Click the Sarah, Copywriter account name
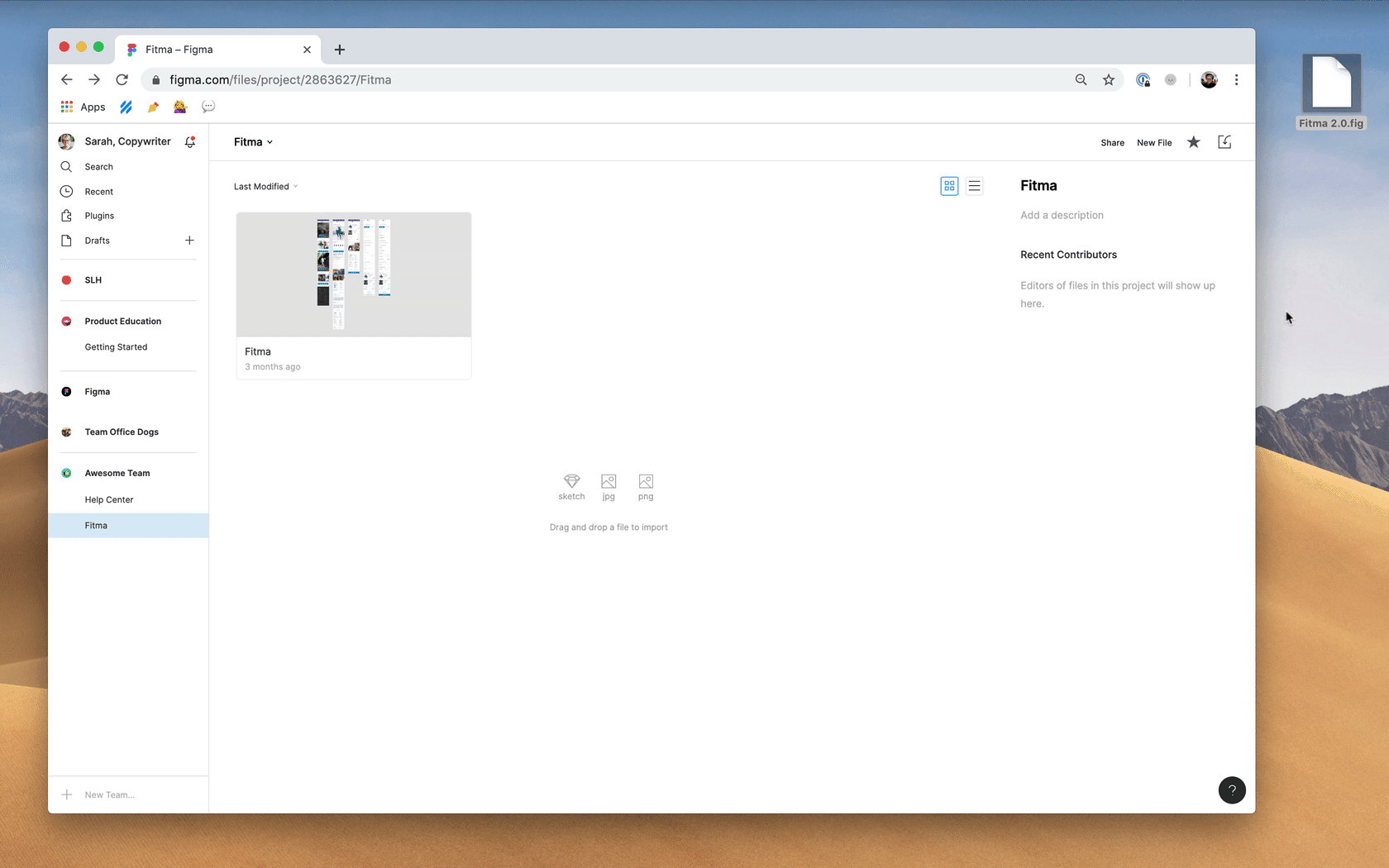The height and width of the screenshot is (868, 1389). click(x=127, y=141)
